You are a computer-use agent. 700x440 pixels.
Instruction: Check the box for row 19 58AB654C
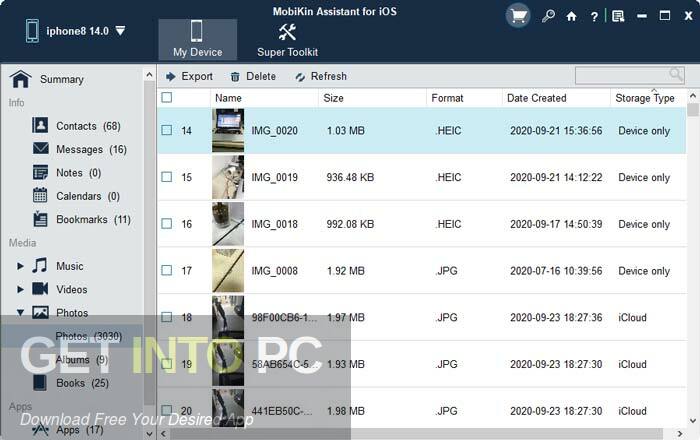point(167,364)
